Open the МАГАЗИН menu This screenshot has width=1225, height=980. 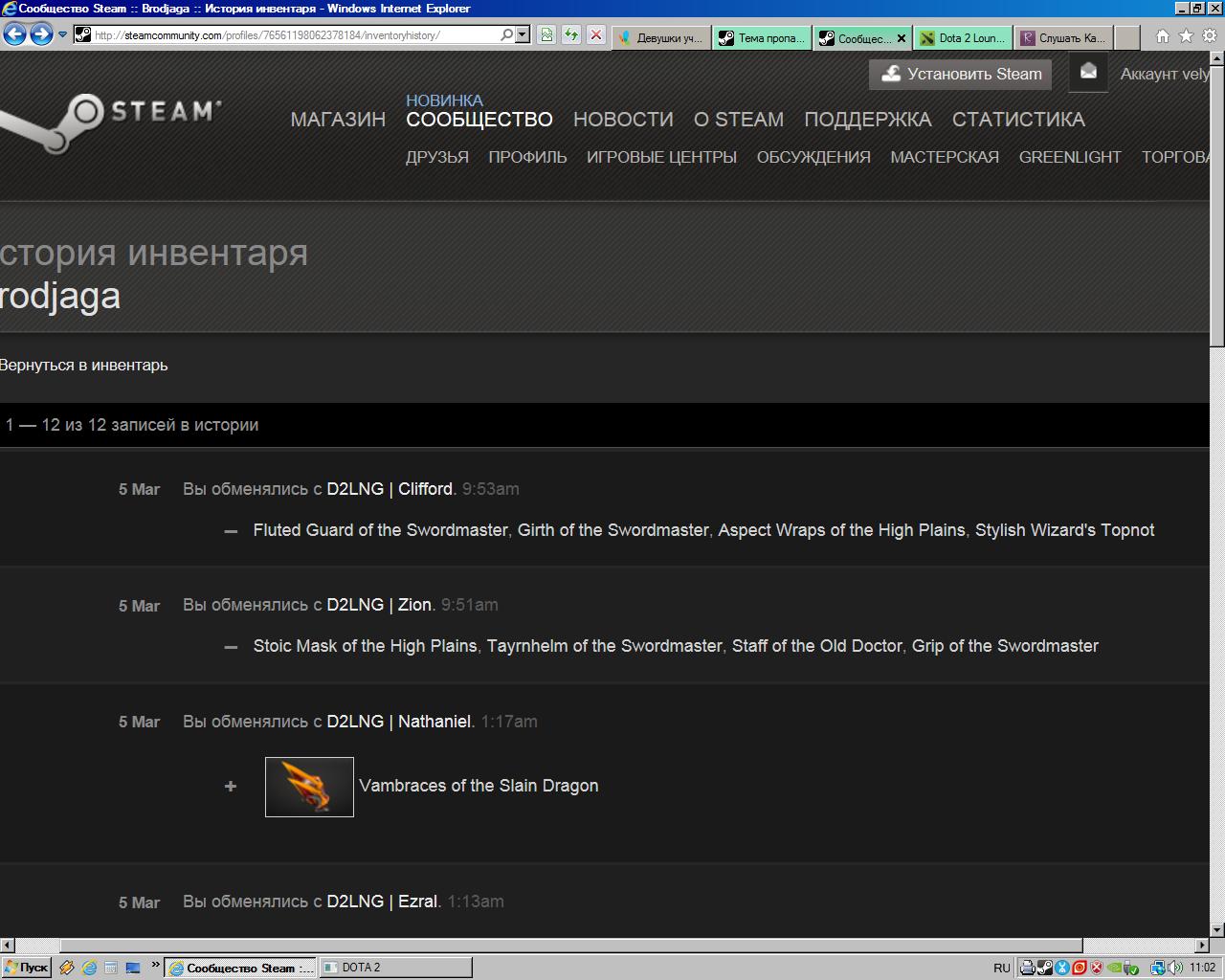[338, 120]
